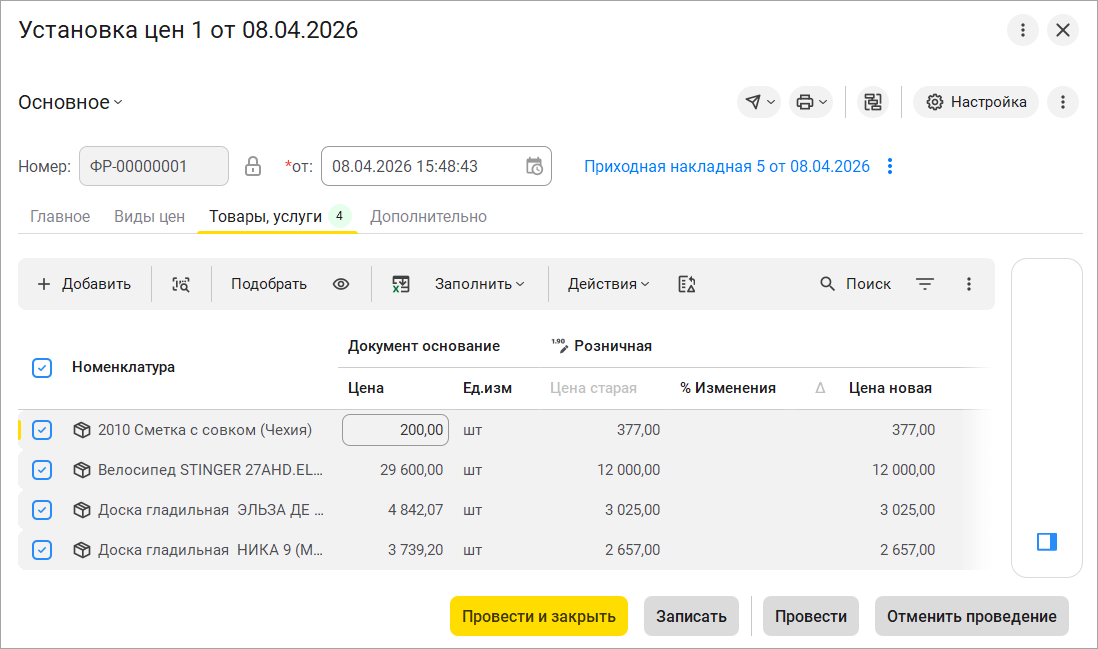This screenshot has height=649, width=1098.
Task: Open the Действия dropdown menu
Action: tap(608, 284)
